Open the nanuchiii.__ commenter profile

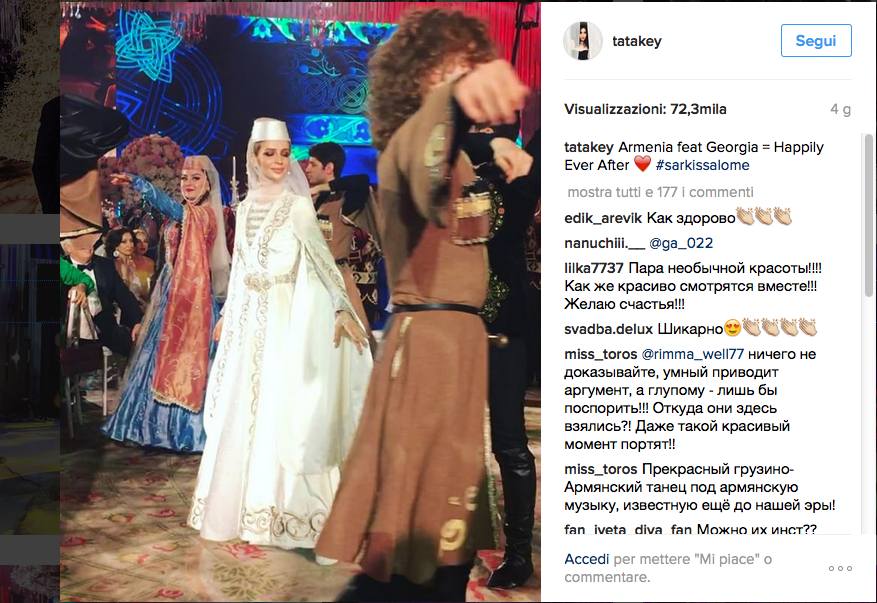click(x=604, y=243)
